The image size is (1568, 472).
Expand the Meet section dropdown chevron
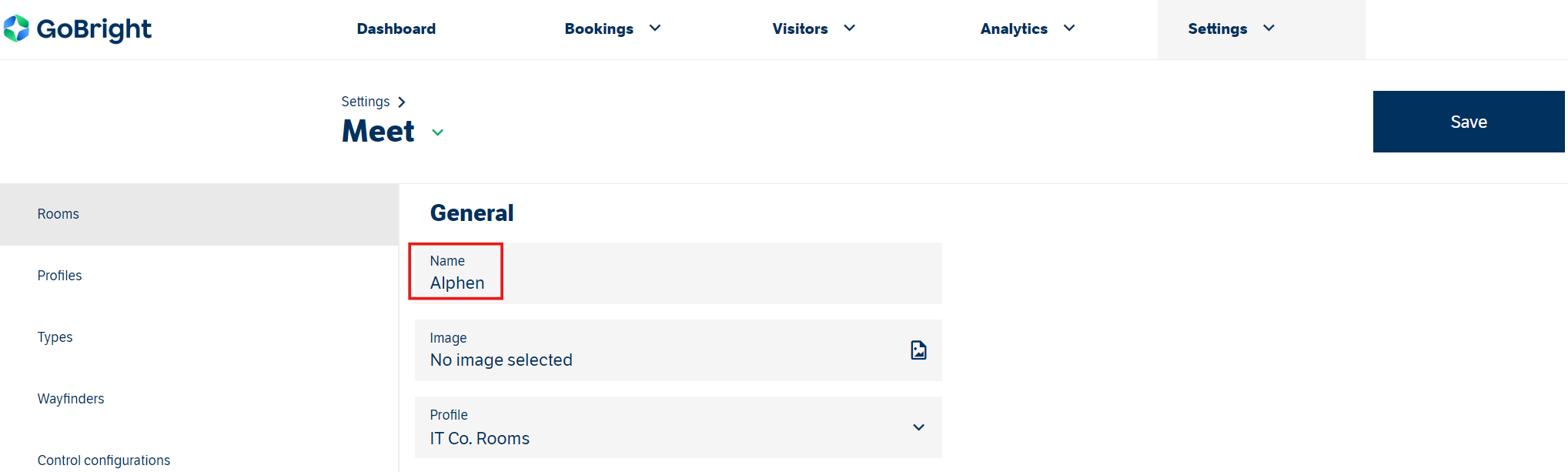tap(438, 132)
